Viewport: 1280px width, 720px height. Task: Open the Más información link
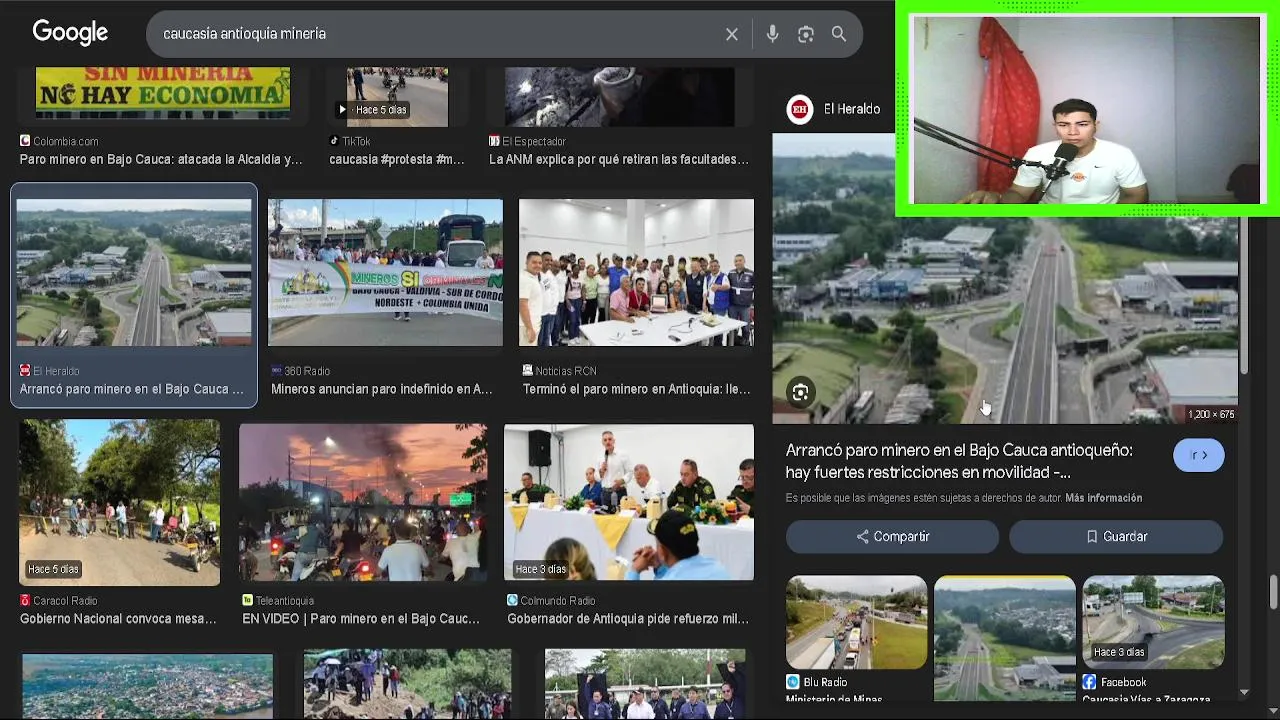click(x=1103, y=498)
